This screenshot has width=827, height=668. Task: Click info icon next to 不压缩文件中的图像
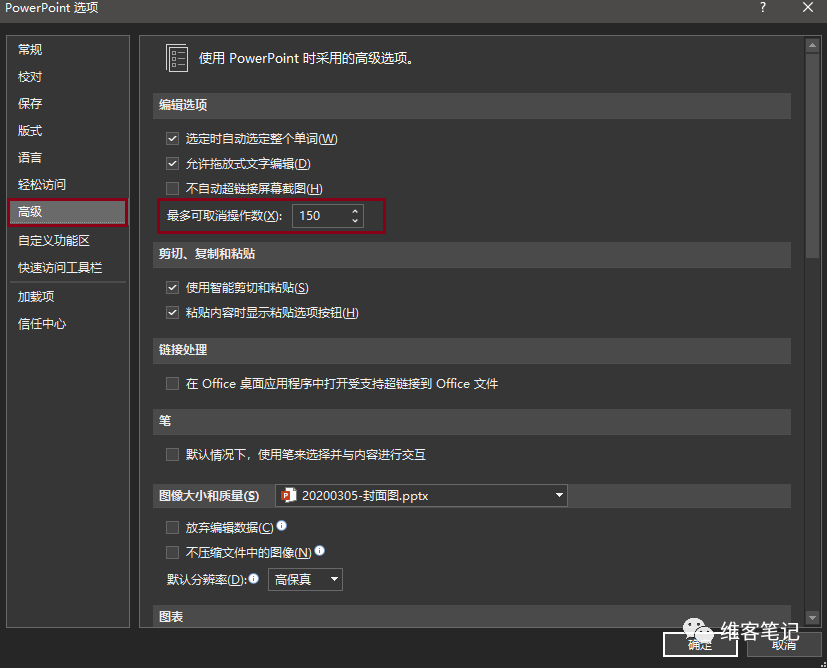(320, 551)
